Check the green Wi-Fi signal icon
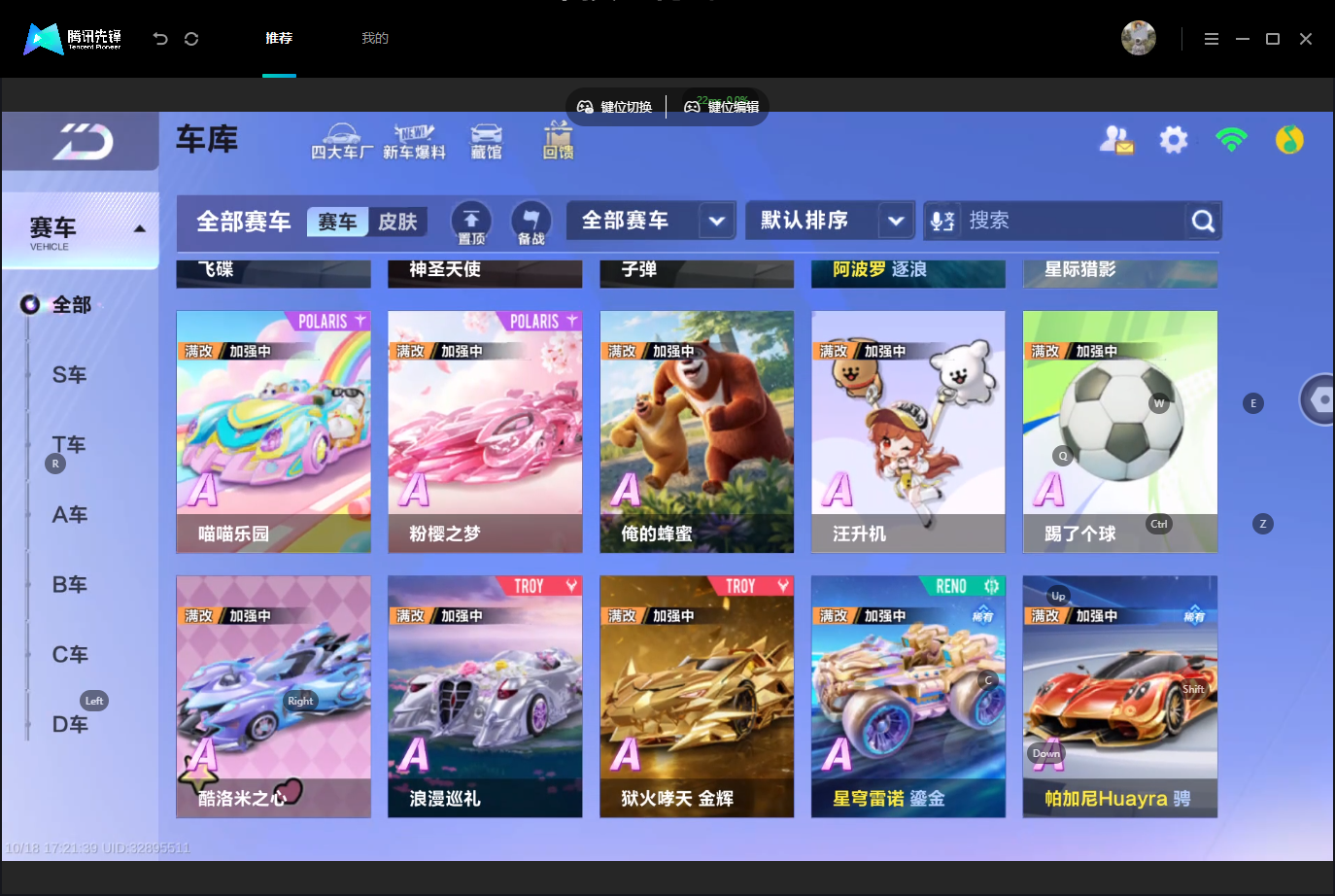This screenshot has height=896, width=1335. point(1231,140)
